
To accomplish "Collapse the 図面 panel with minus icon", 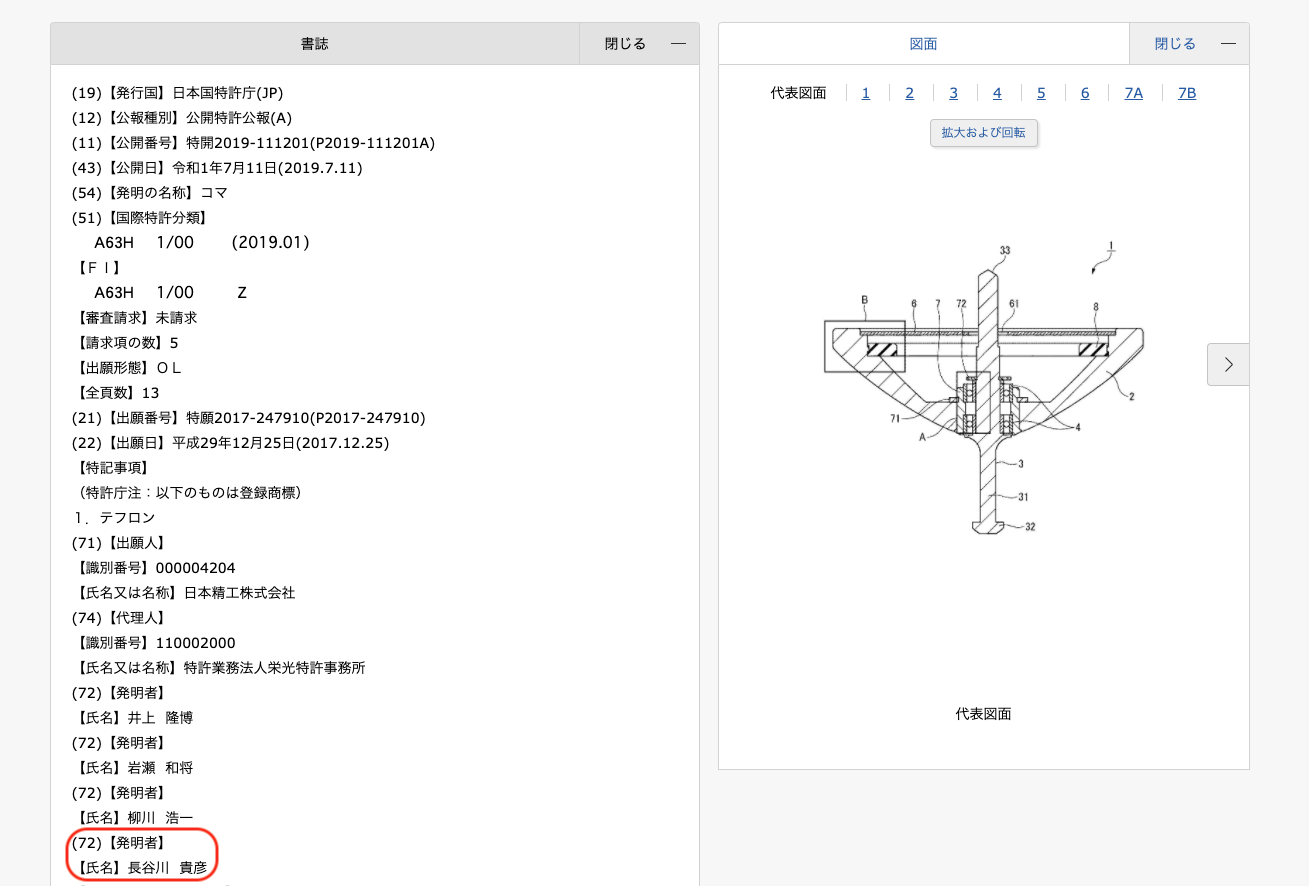I will pos(1228,44).
